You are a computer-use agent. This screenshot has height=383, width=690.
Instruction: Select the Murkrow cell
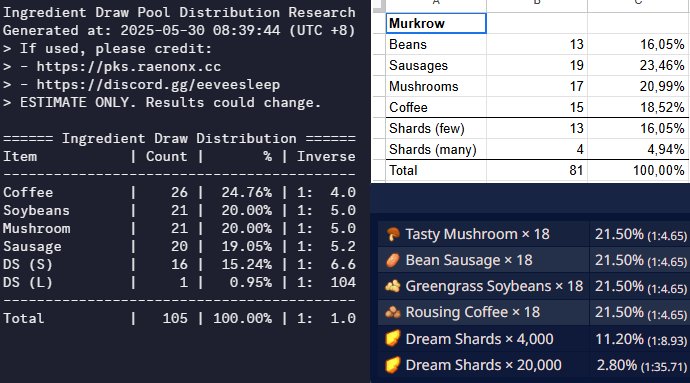[436, 23]
